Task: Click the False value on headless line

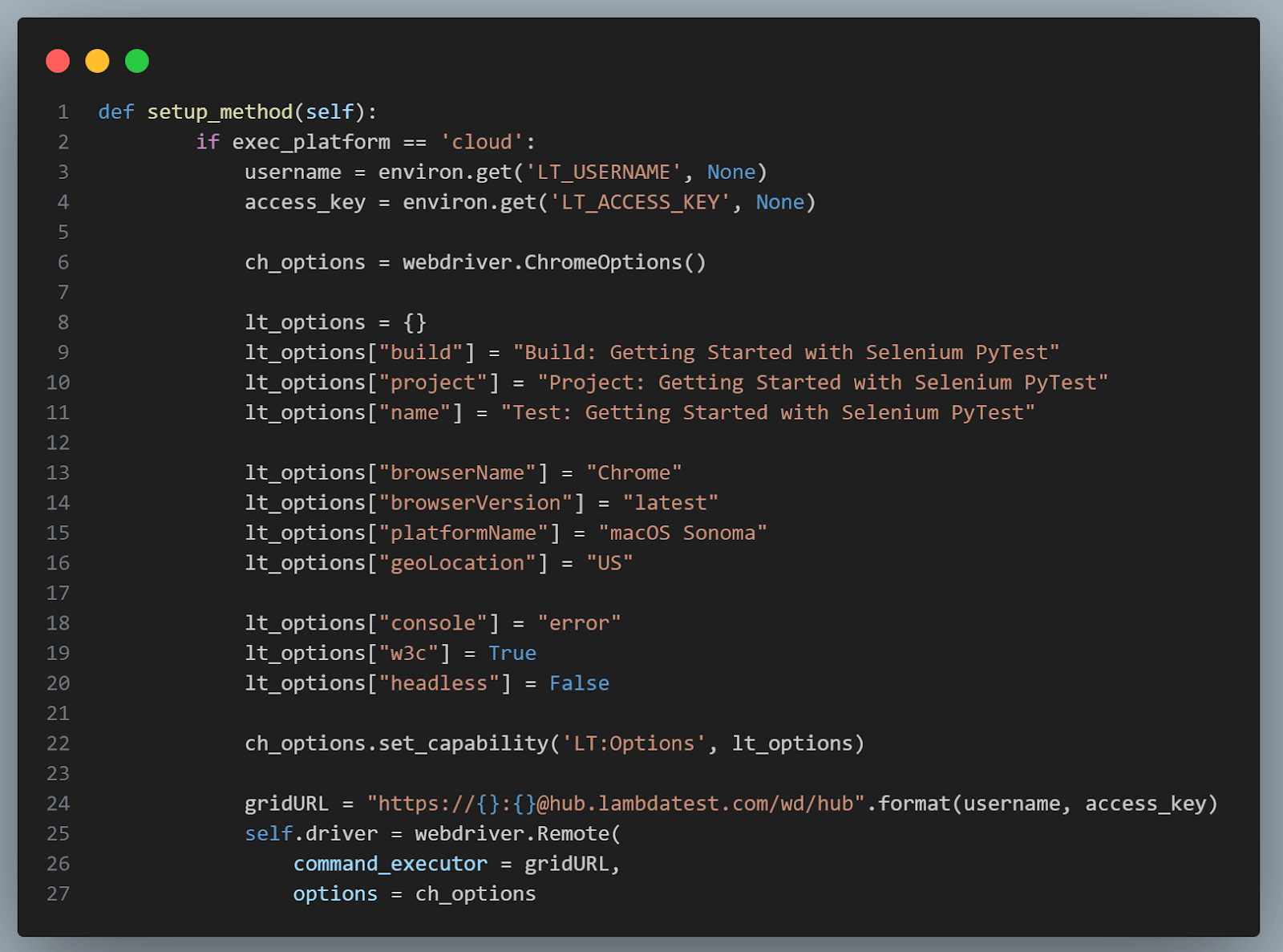Action: [x=579, y=683]
